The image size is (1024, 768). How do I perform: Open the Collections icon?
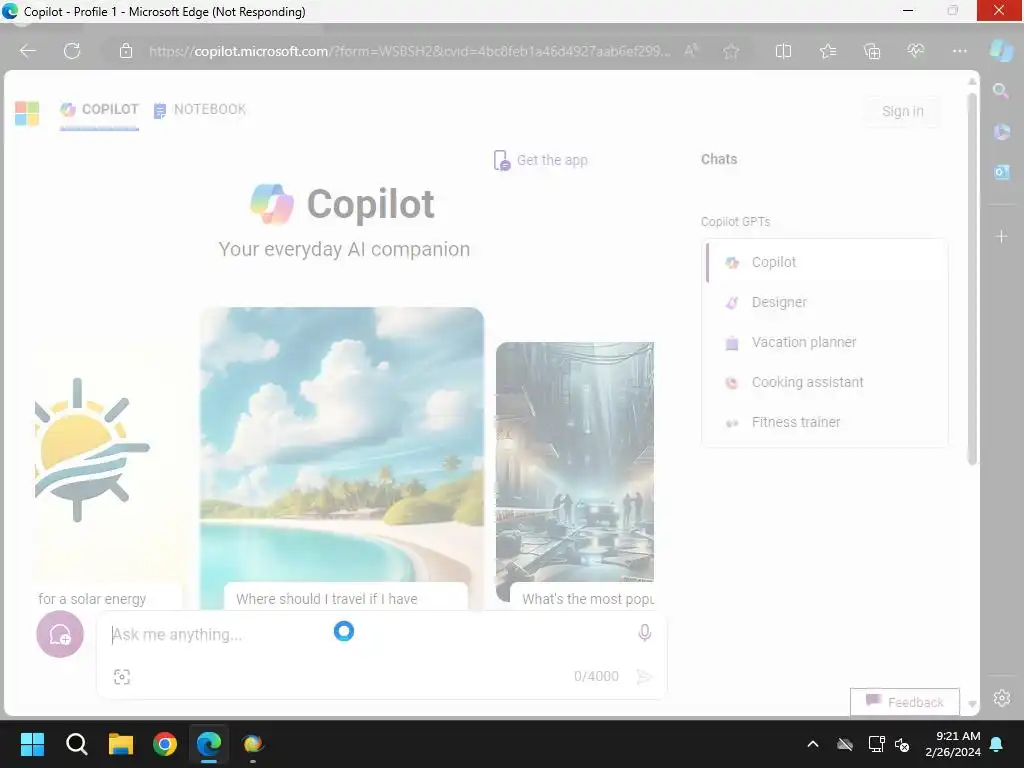872,51
